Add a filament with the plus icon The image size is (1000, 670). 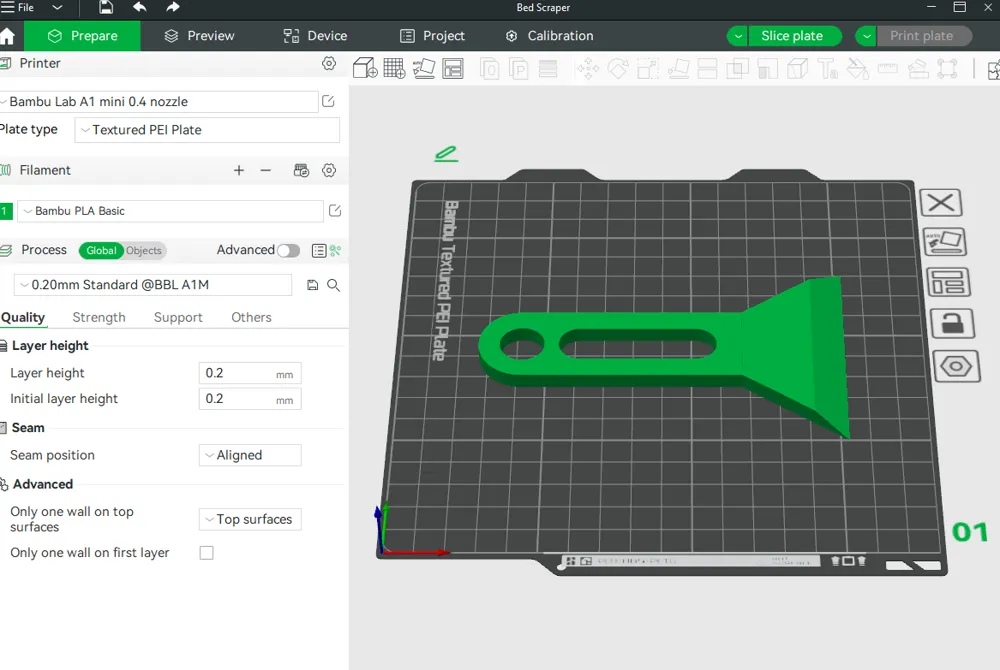pos(239,170)
